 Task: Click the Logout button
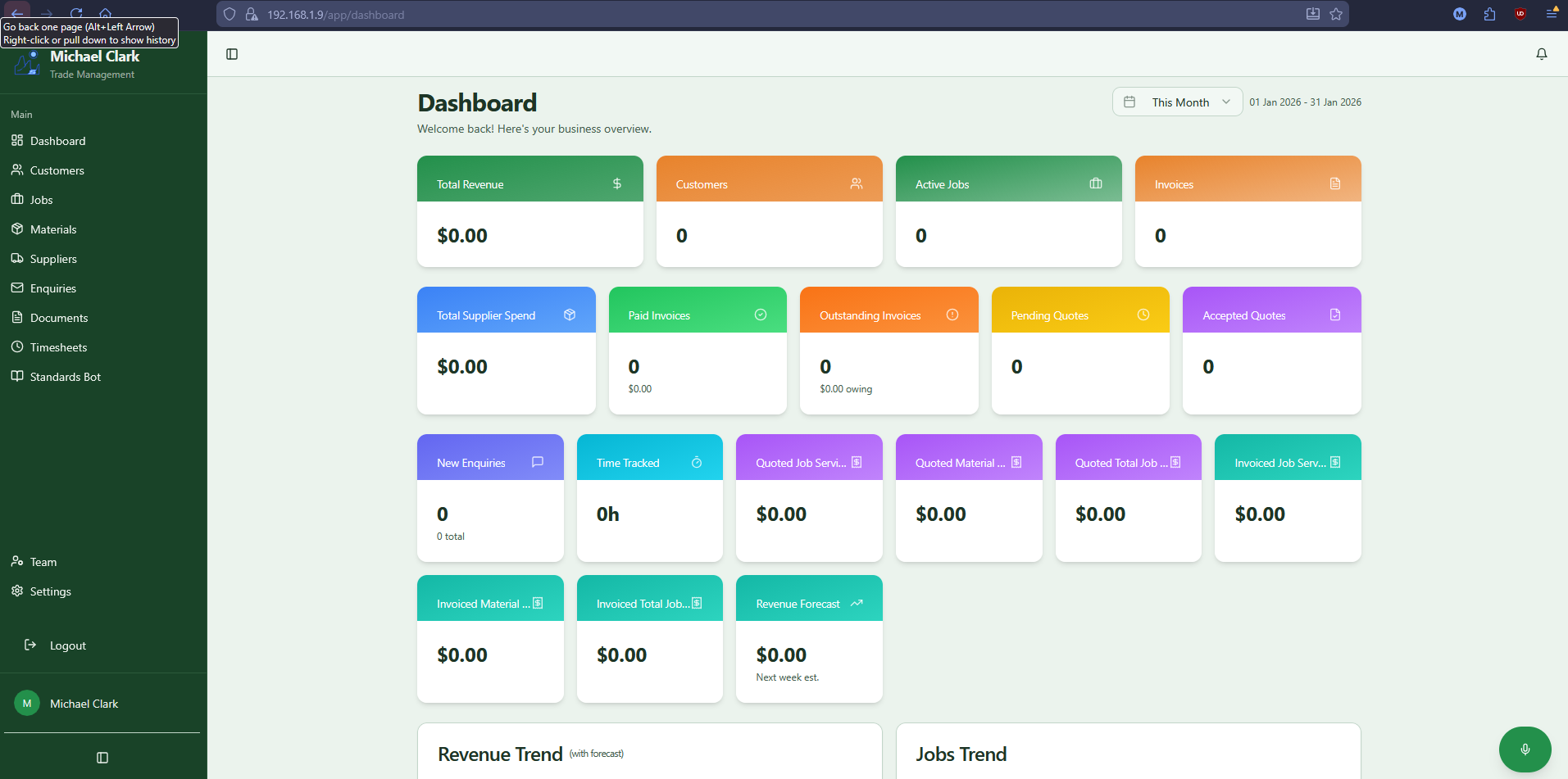click(68, 645)
